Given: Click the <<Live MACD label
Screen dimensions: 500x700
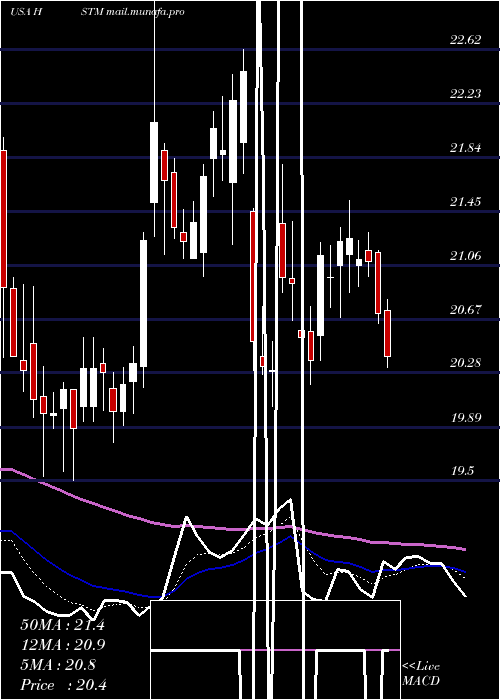Looking at the screenshot, I should 421,674.
